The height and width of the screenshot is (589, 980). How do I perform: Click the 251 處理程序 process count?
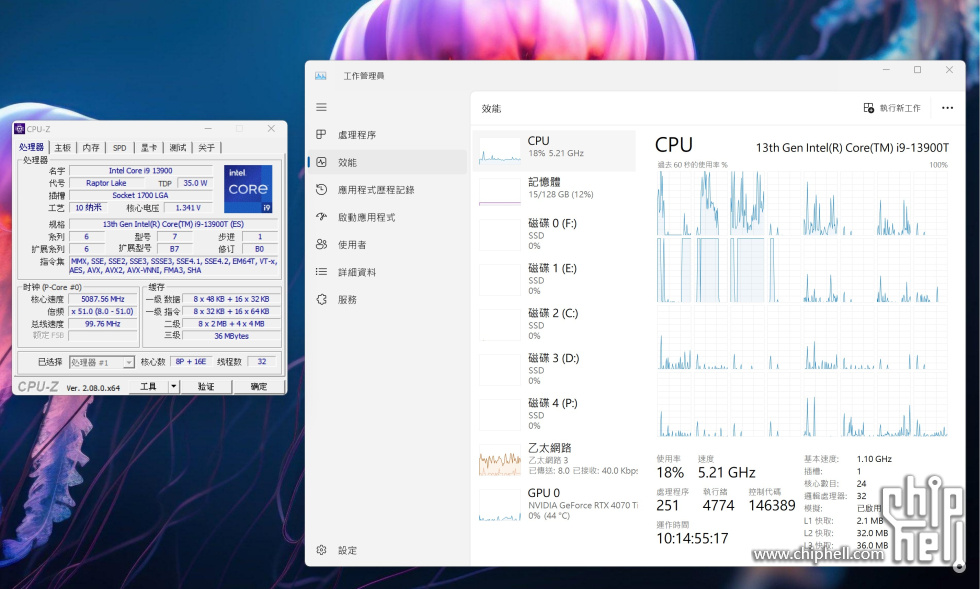(x=668, y=505)
